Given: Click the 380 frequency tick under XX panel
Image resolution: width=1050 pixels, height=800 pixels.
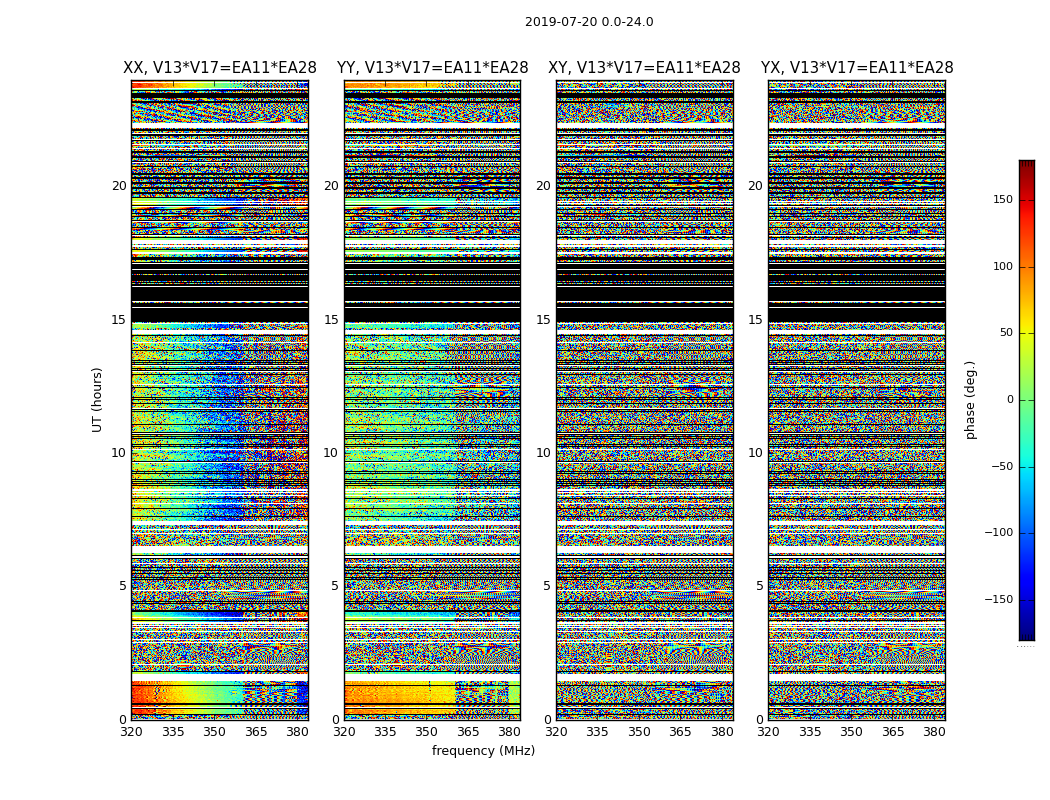Looking at the screenshot, I should tap(297, 732).
